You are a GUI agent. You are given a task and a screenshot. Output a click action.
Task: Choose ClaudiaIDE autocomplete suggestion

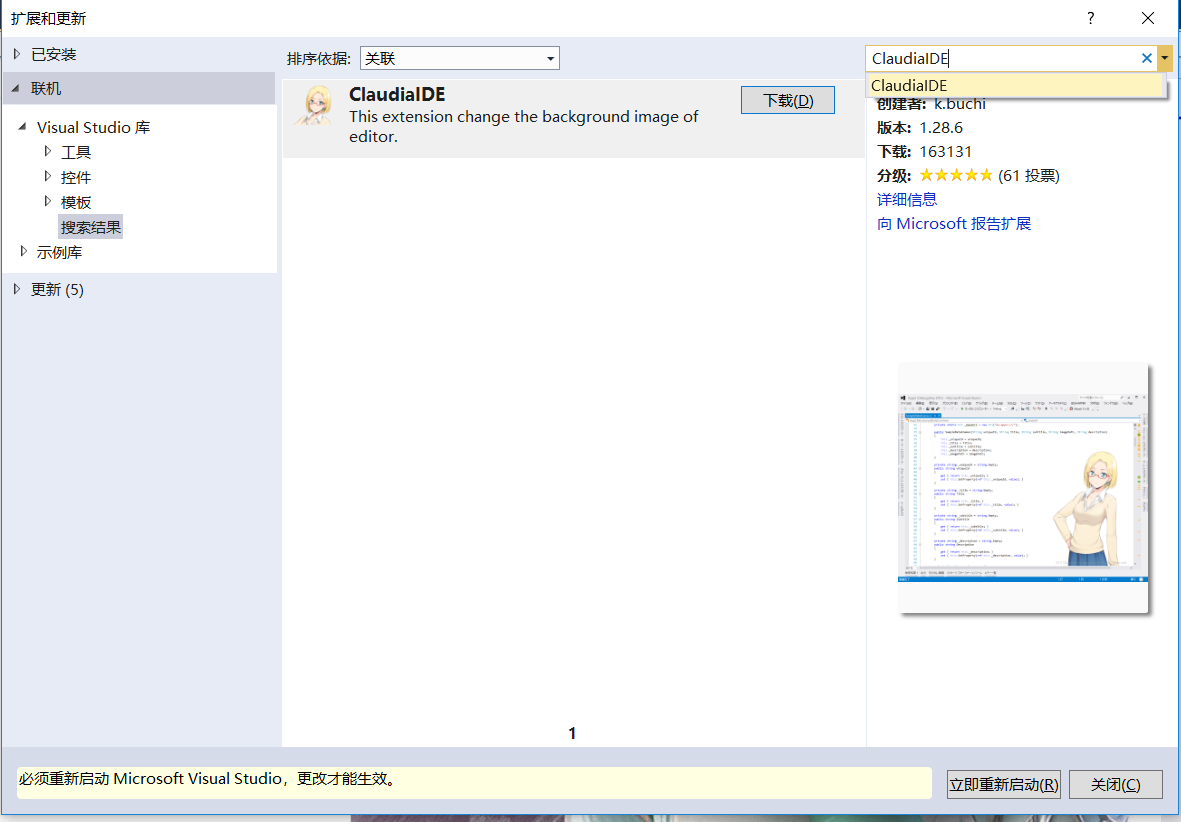[x=1015, y=85]
